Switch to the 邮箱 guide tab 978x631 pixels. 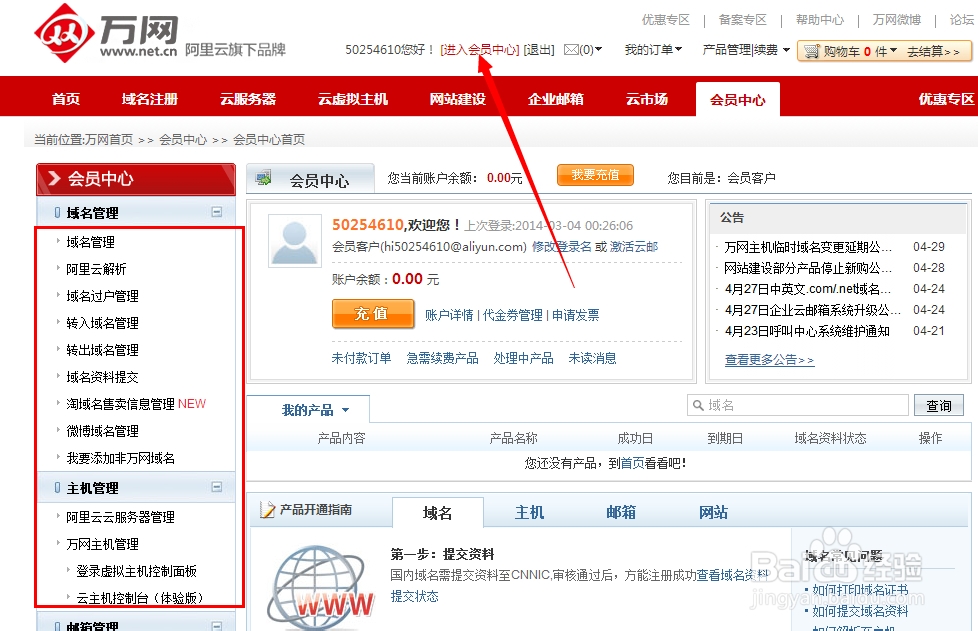pyautogui.click(x=621, y=513)
